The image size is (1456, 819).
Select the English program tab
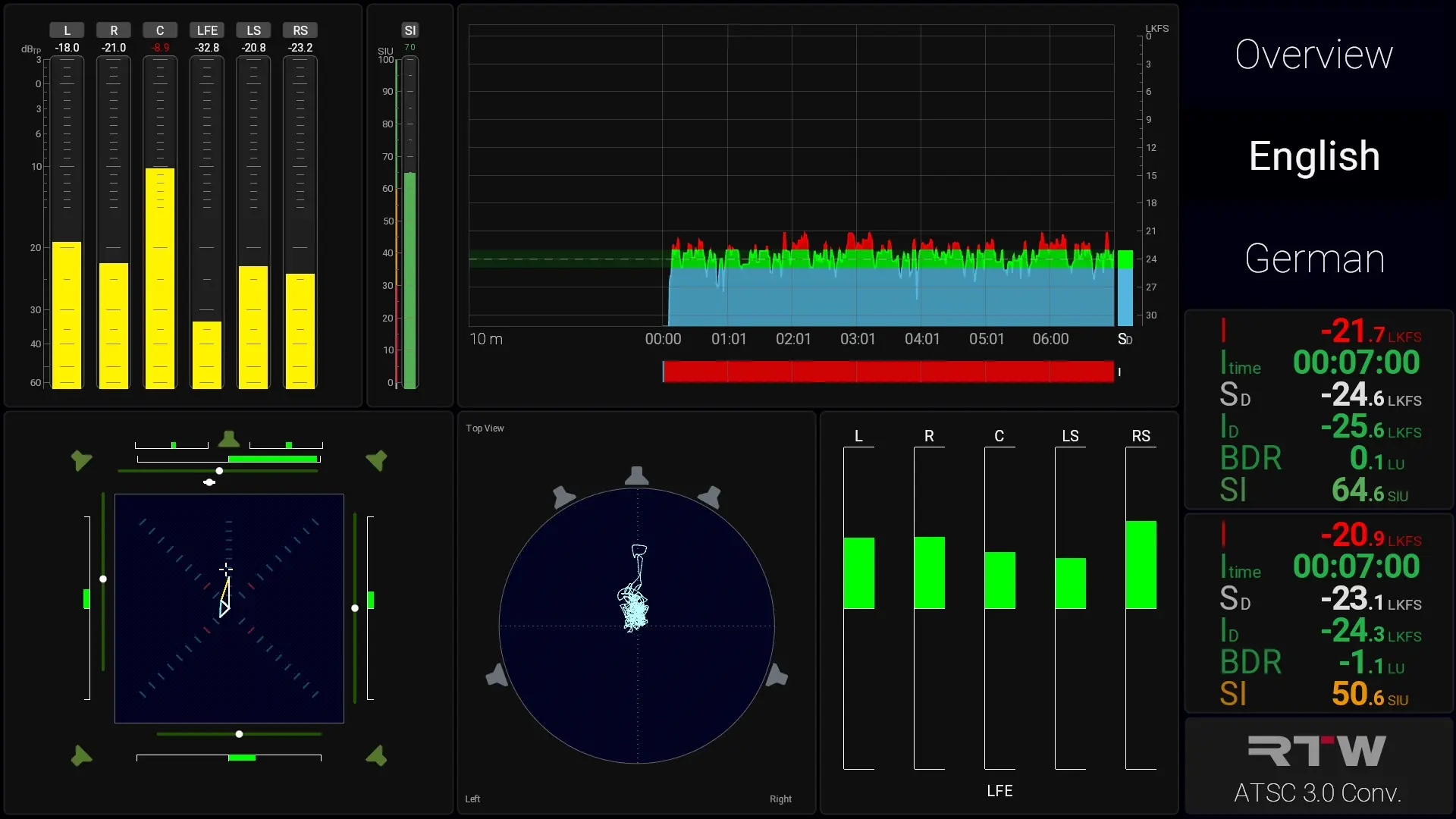[x=1314, y=156]
